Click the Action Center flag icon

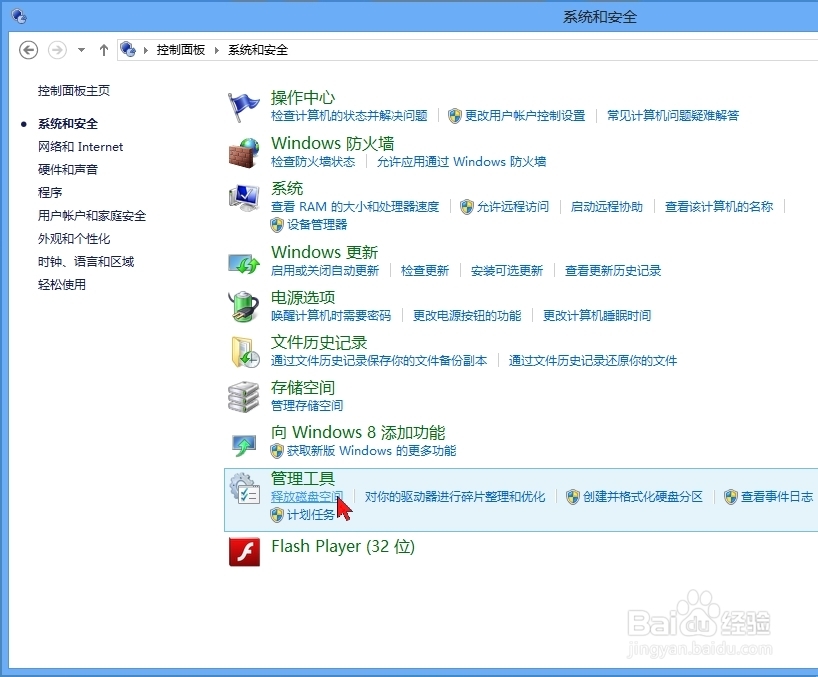(244, 106)
